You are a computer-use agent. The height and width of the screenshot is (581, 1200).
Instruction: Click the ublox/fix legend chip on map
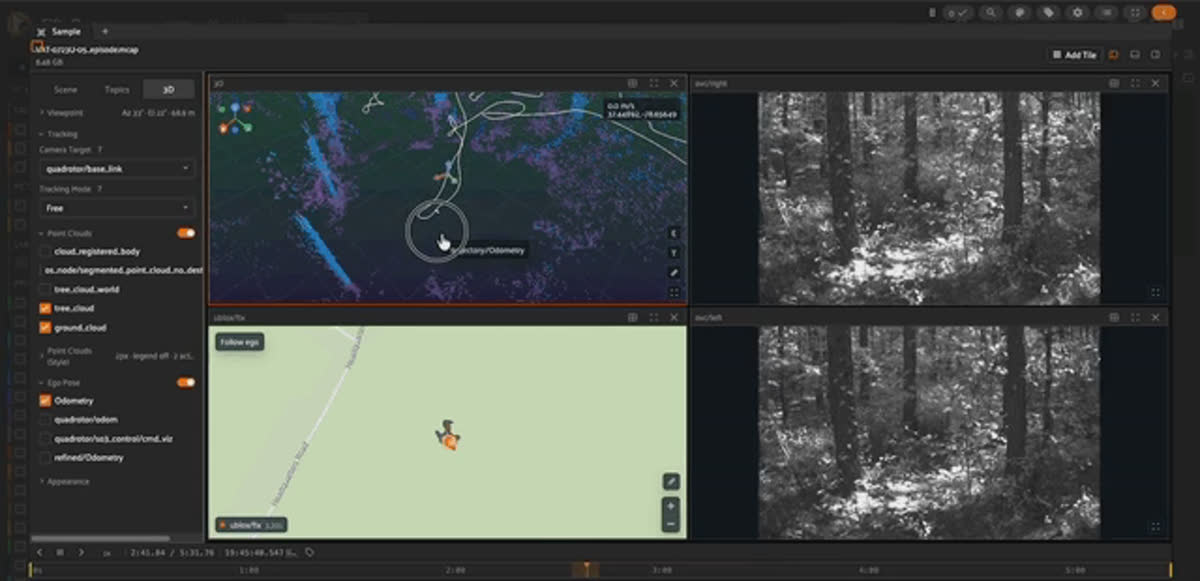252,524
